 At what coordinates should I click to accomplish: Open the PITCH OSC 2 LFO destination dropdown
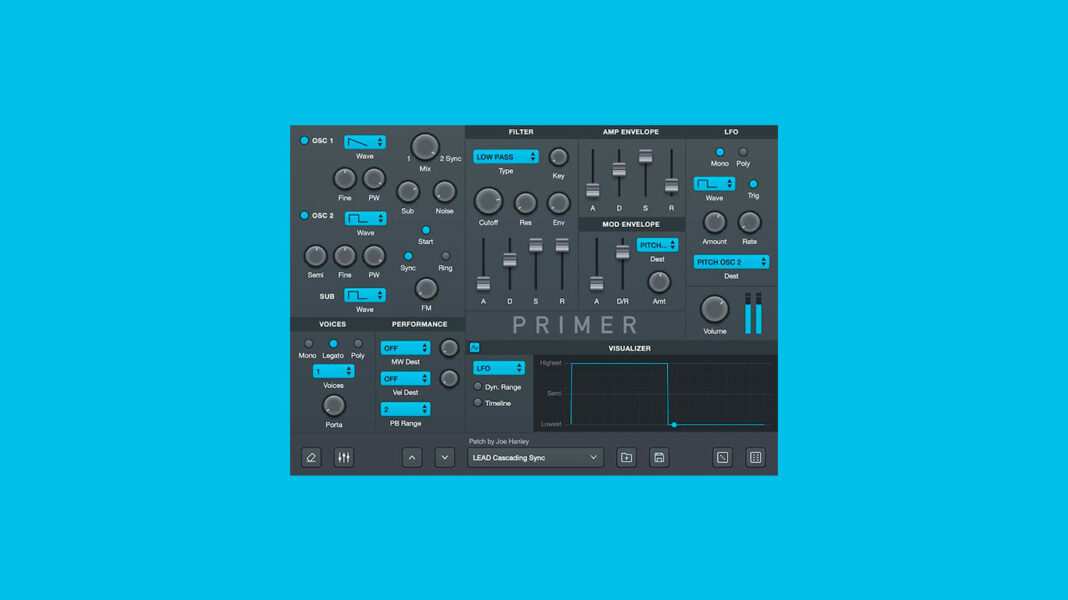tap(731, 262)
